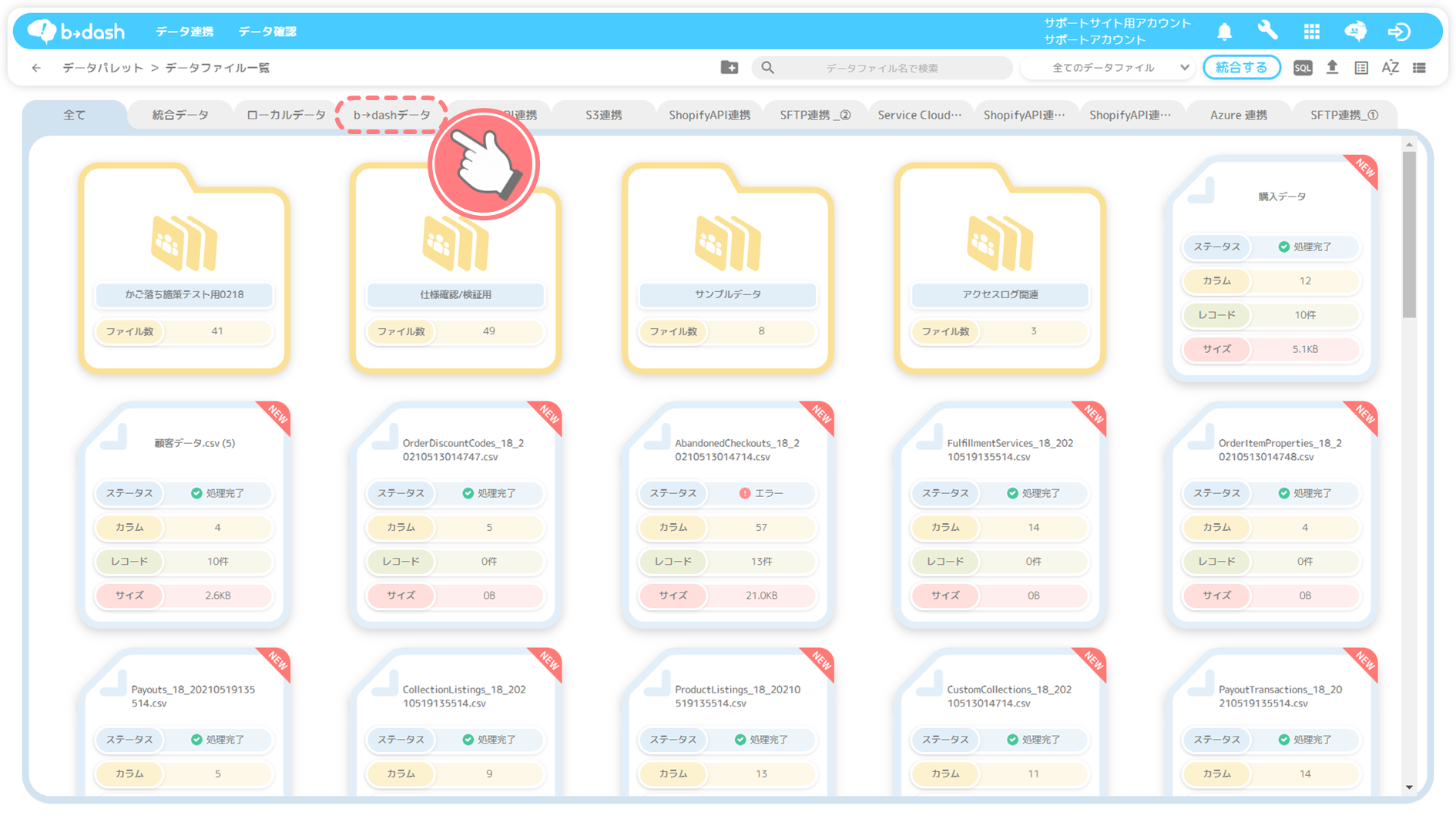Open the かご落ち施策テスト用0218 folder

pyautogui.click(x=184, y=268)
